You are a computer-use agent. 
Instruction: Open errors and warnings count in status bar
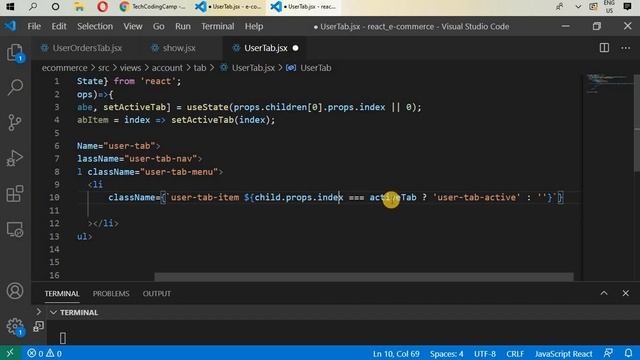tap(44, 353)
